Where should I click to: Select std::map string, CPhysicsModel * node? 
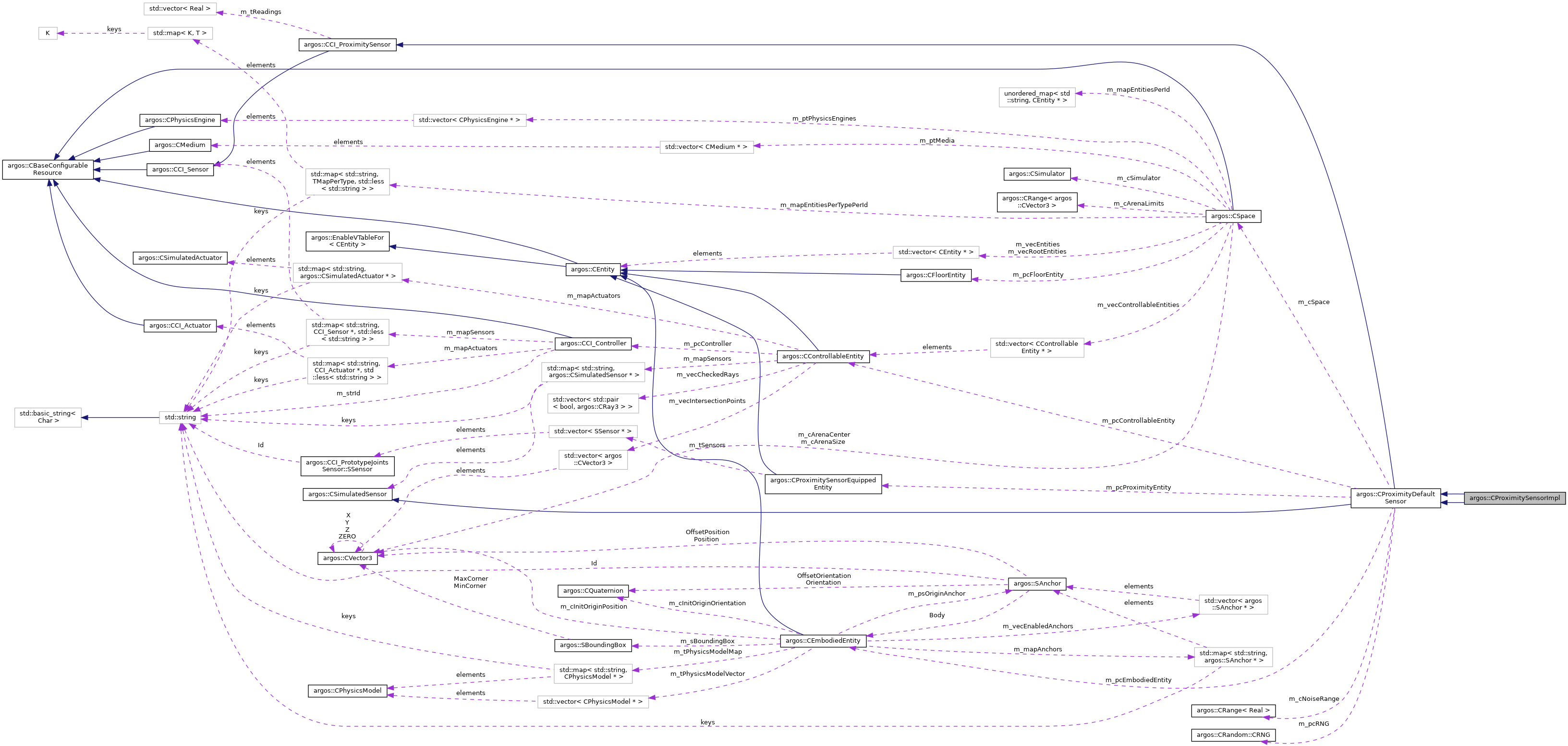[x=593, y=673]
